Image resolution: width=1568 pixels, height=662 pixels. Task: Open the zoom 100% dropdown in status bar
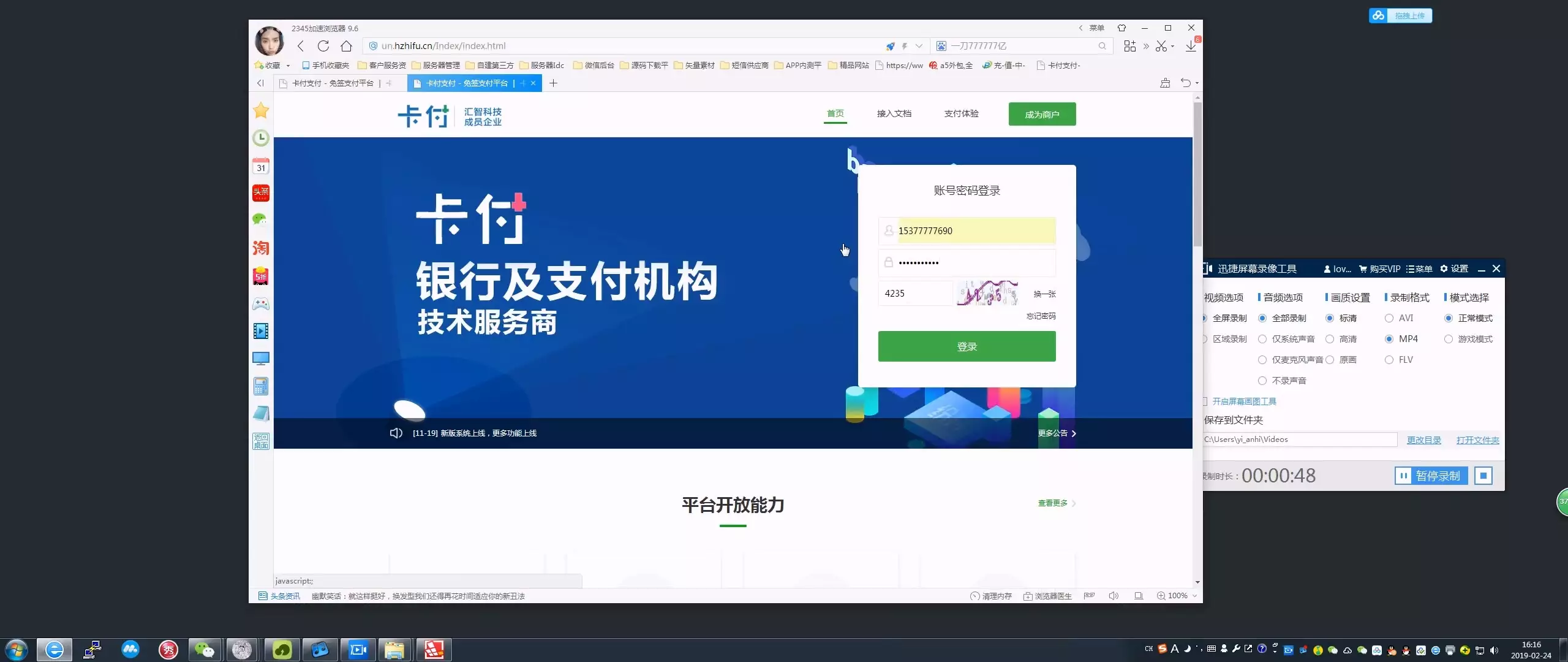click(1194, 596)
